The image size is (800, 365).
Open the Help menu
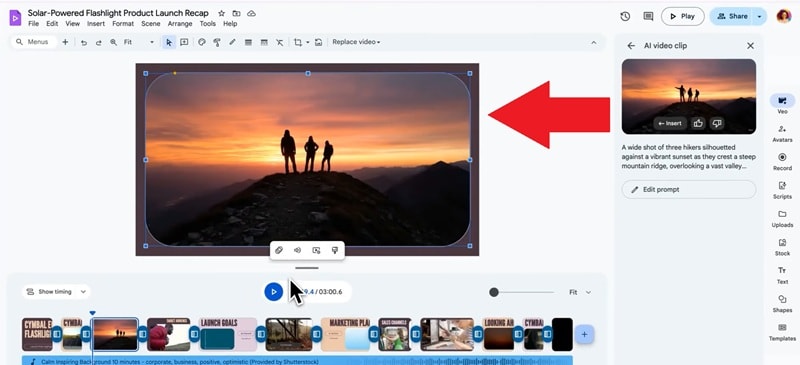pos(230,23)
